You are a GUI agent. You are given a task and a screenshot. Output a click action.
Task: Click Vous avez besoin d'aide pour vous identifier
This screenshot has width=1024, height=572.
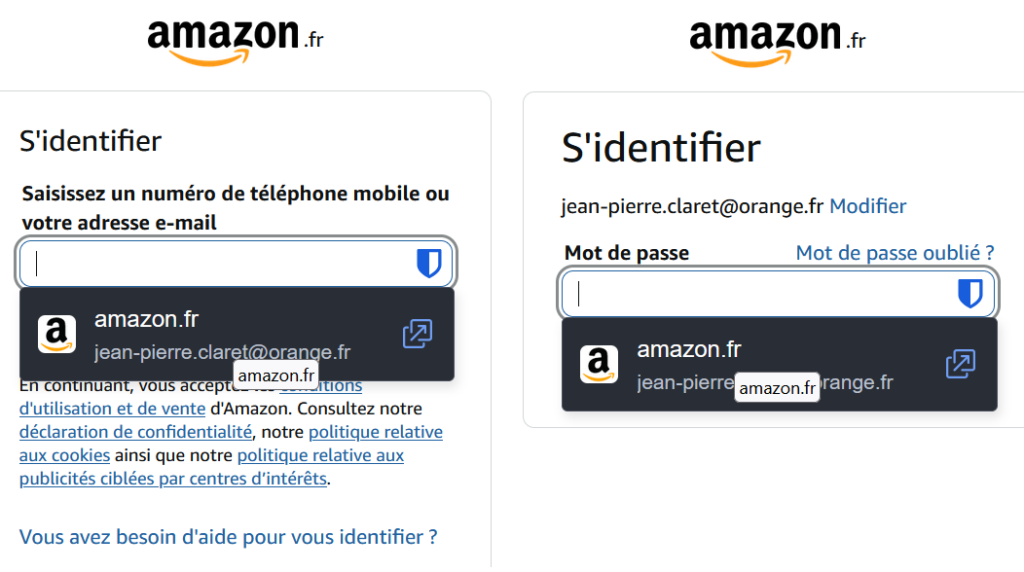coord(228,537)
